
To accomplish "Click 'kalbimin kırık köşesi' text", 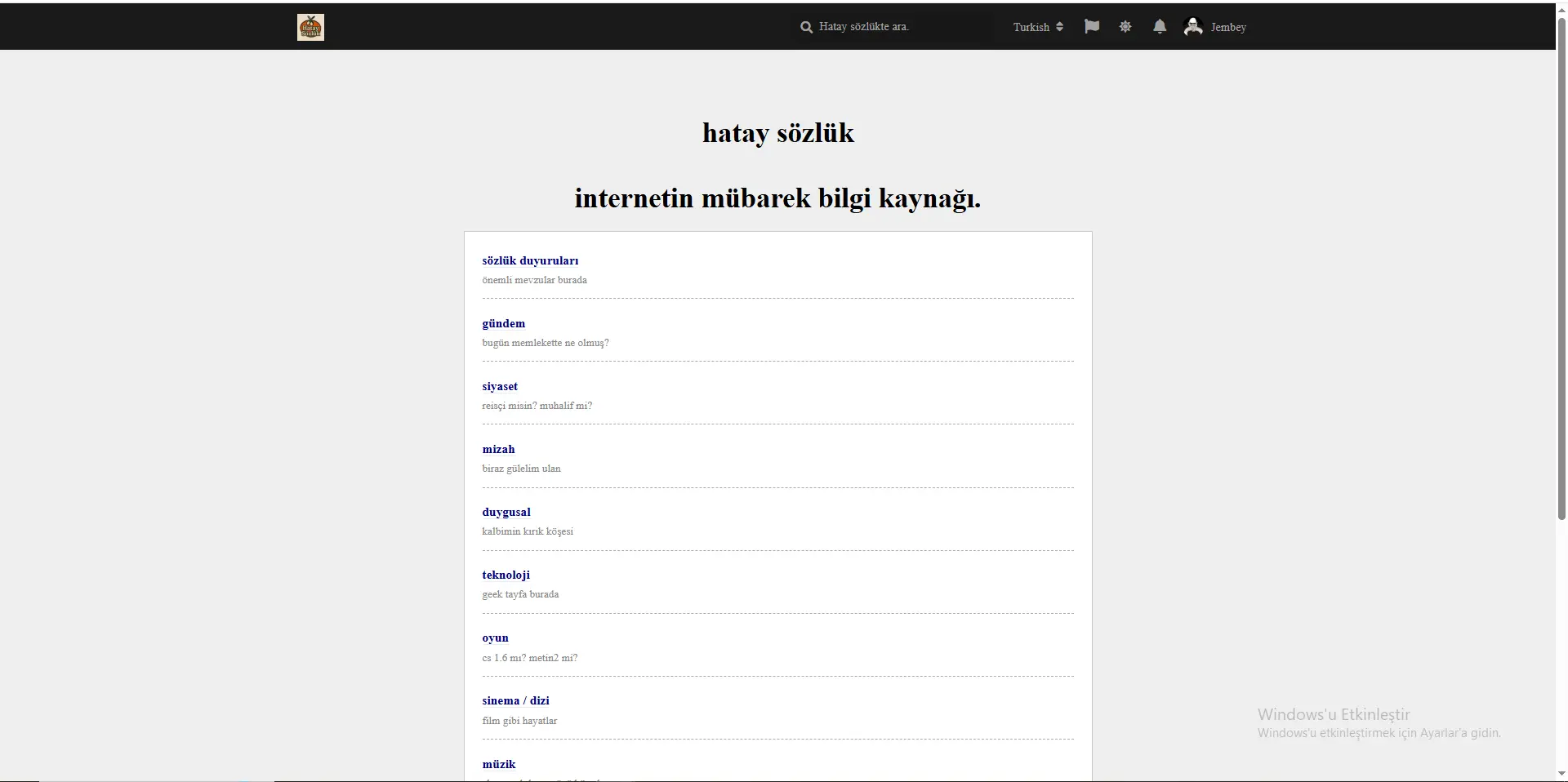I will point(528,531).
